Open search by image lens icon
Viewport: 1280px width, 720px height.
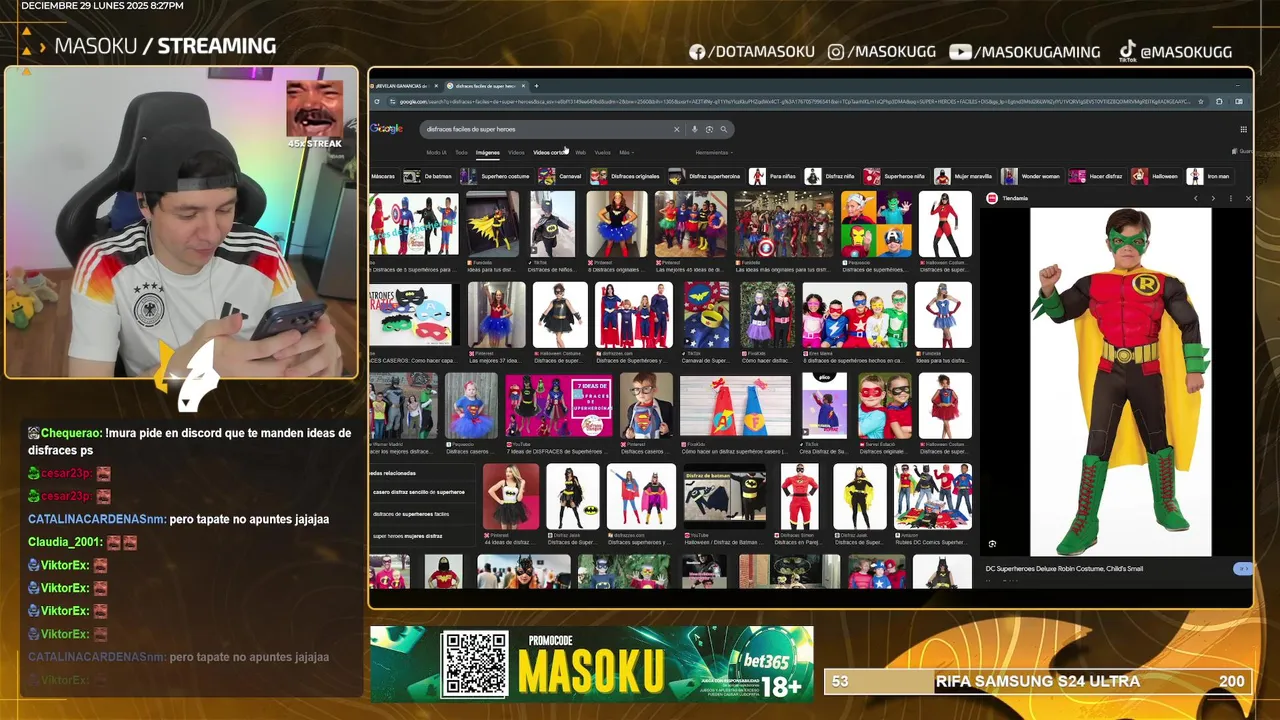point(709,129)
